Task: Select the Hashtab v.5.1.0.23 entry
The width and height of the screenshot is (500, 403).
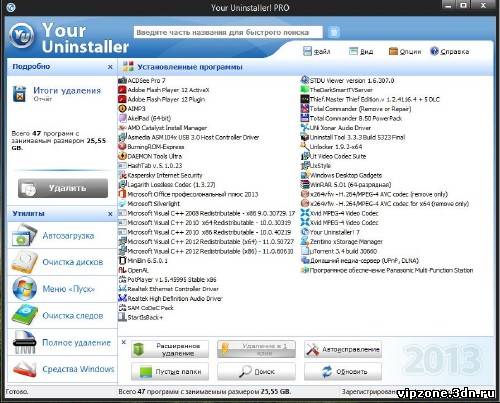Action: (x=151, y=166)
